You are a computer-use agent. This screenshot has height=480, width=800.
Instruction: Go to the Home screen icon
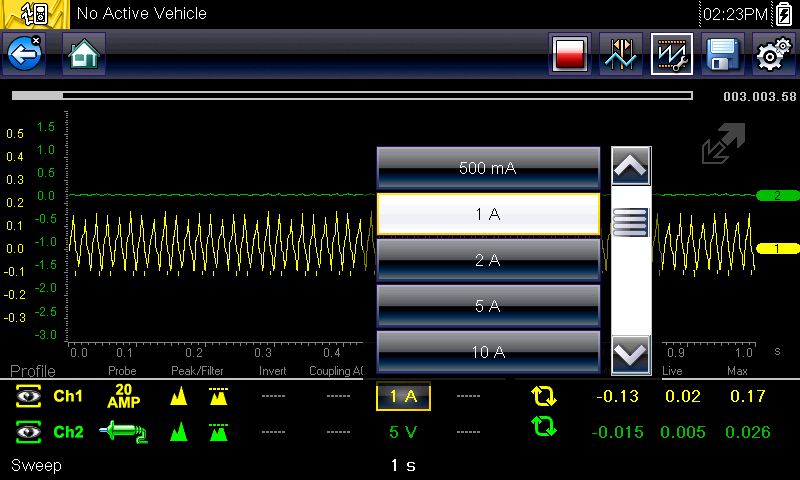click(x=84, y=54)
